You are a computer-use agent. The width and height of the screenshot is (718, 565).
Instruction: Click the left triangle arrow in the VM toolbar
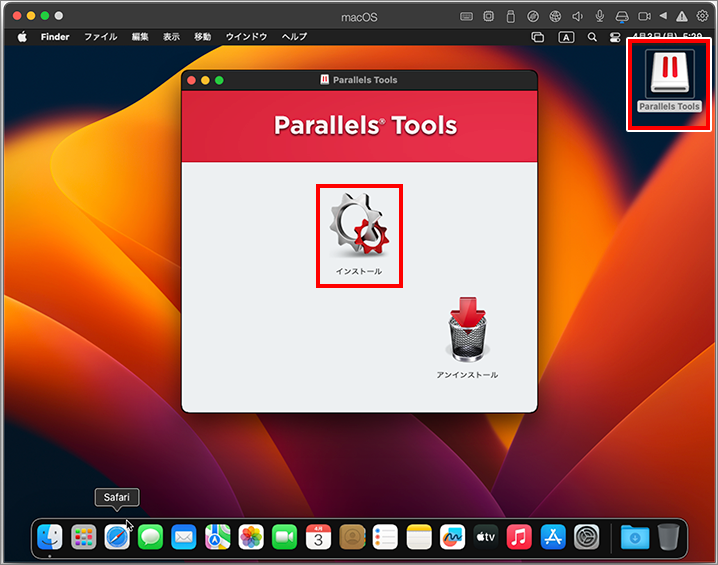point(663,16)
